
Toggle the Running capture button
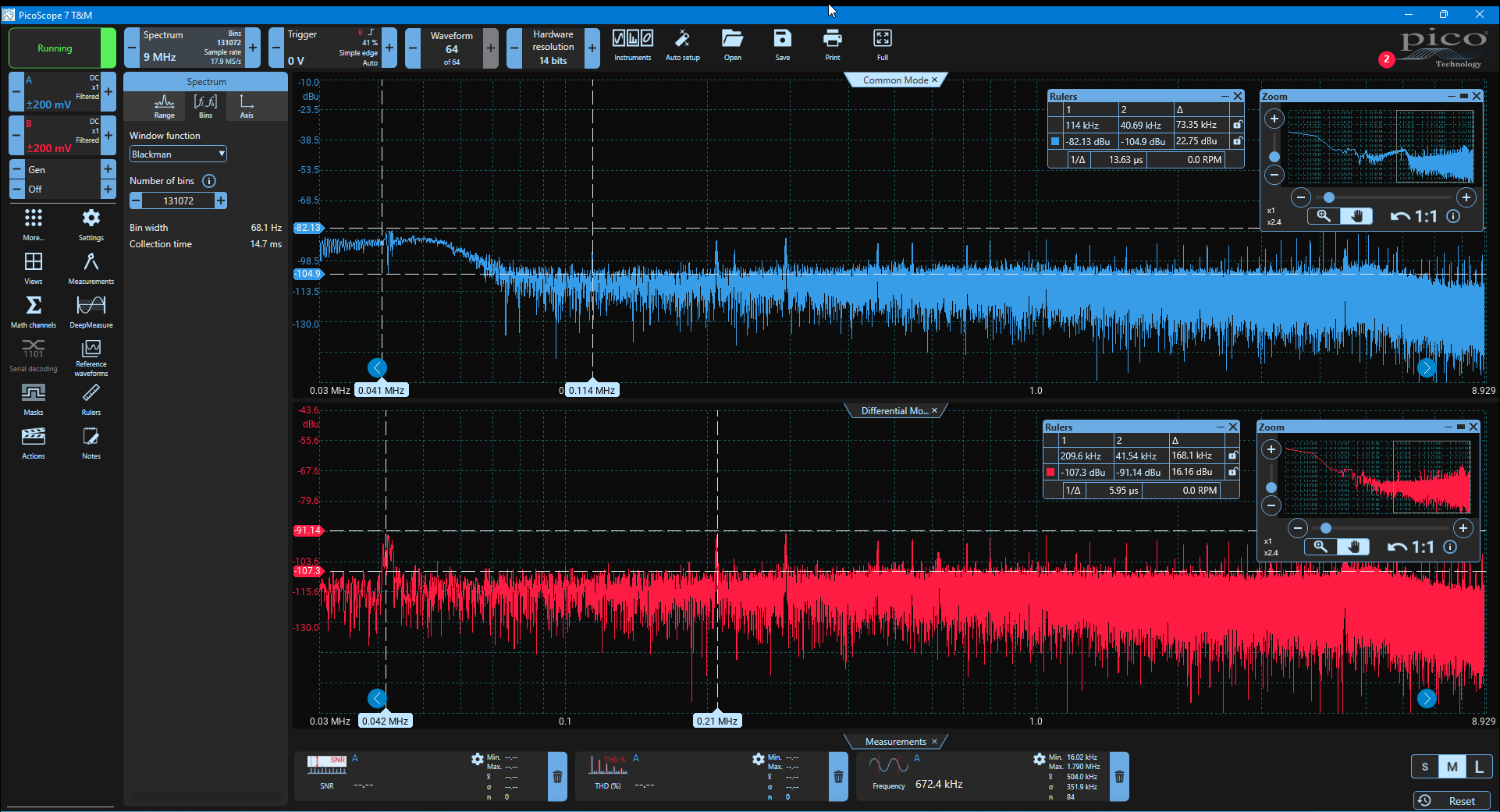tap(55, 48)
